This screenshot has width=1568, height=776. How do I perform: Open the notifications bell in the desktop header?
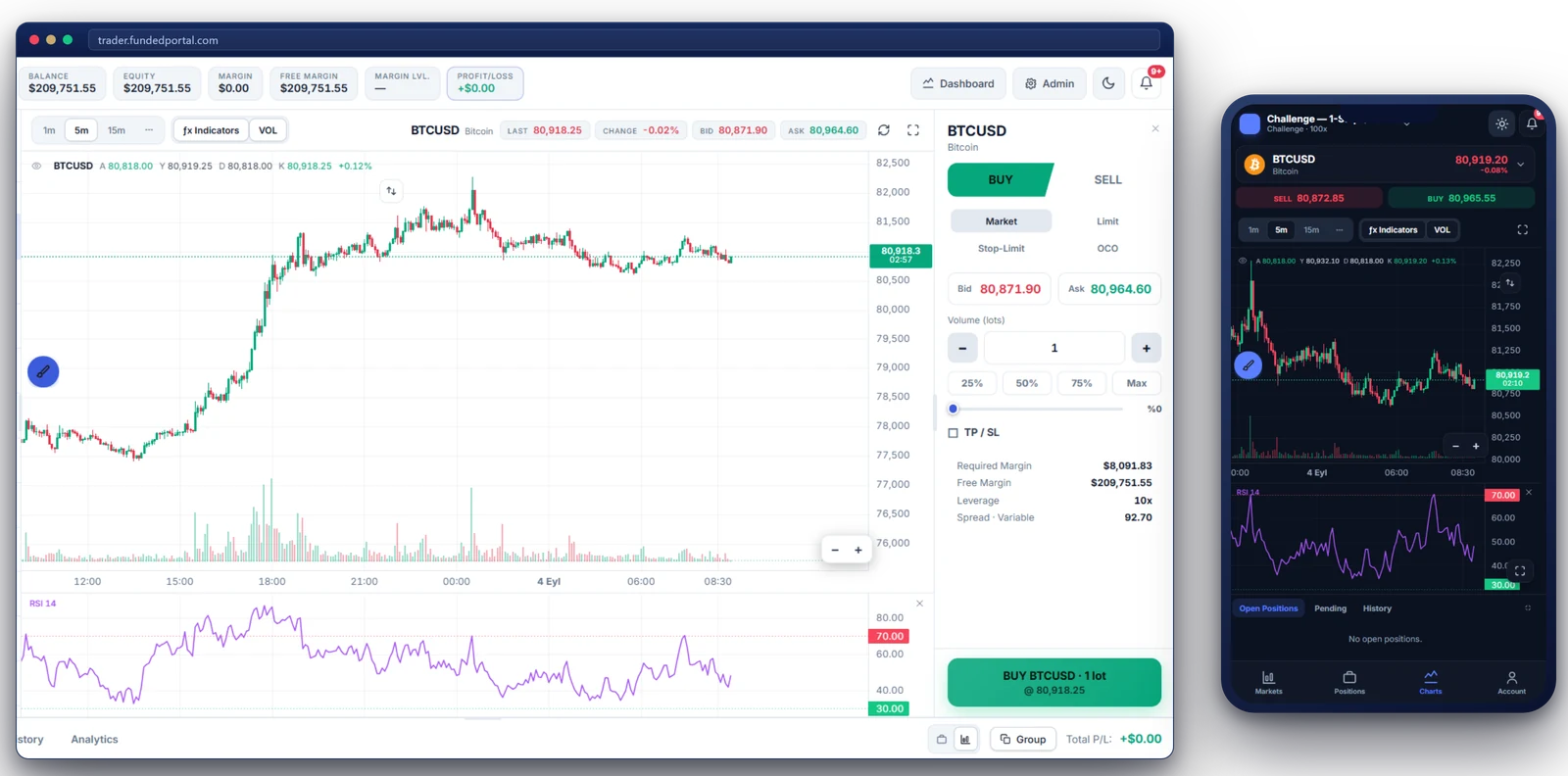(x=1146, y=84)
